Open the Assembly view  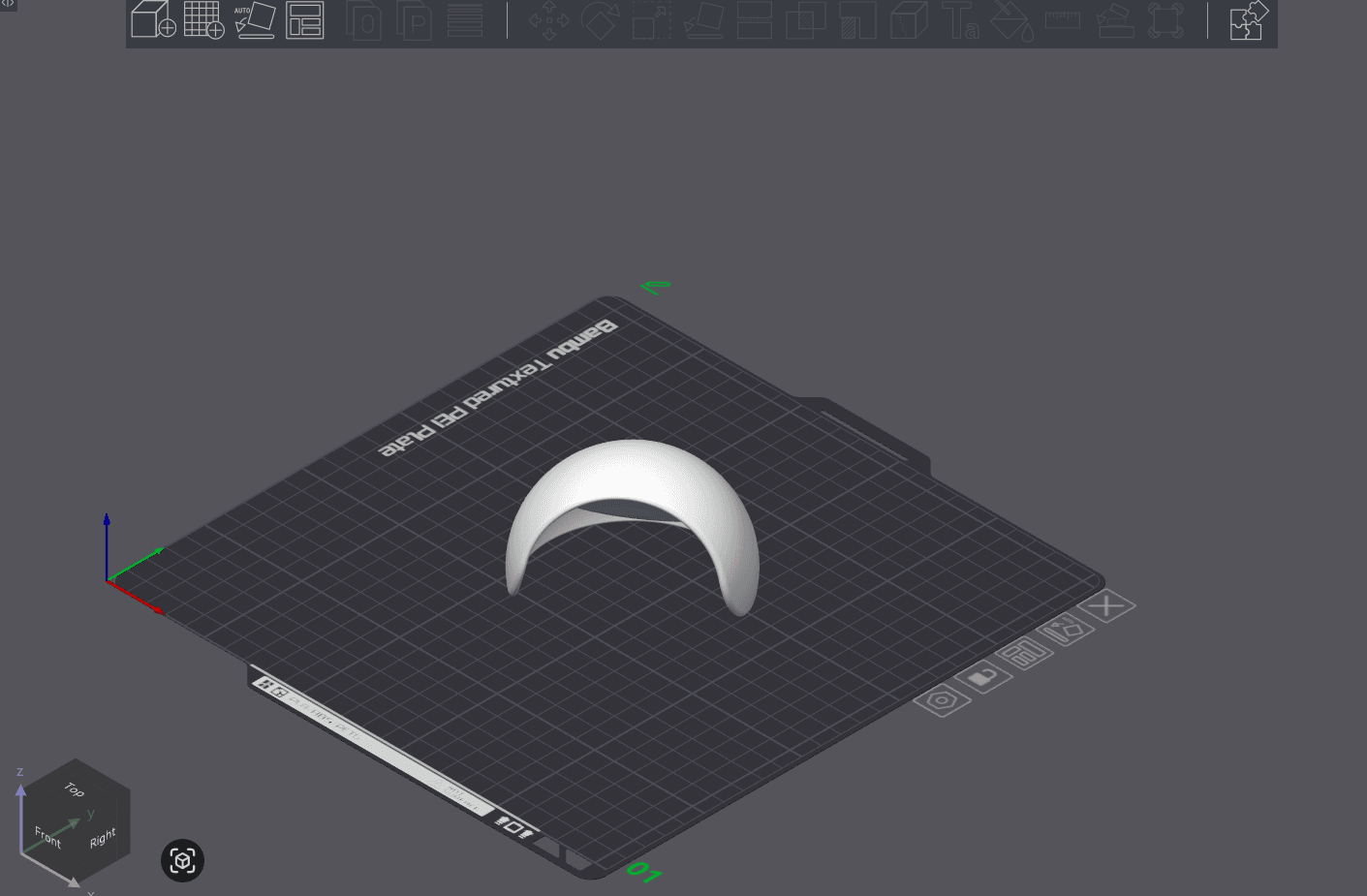[1165, 19]
